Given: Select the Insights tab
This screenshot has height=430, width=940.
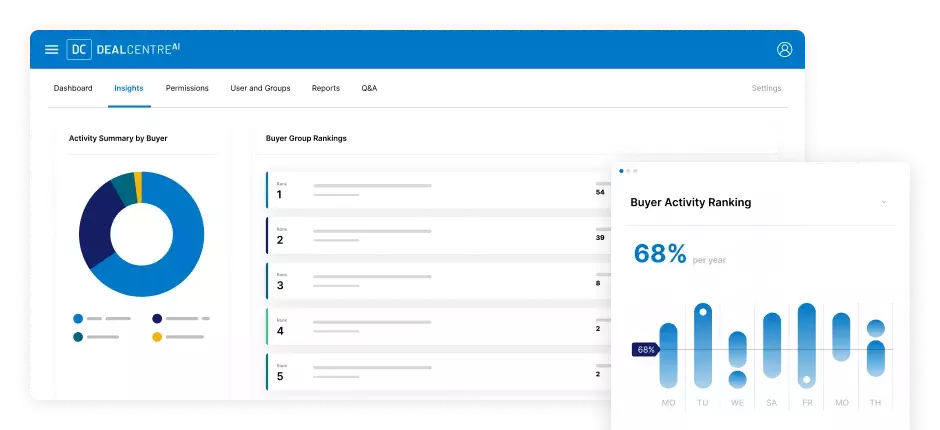Looking at the screenshot, I should pyautogui.click(x=129, y=88).
